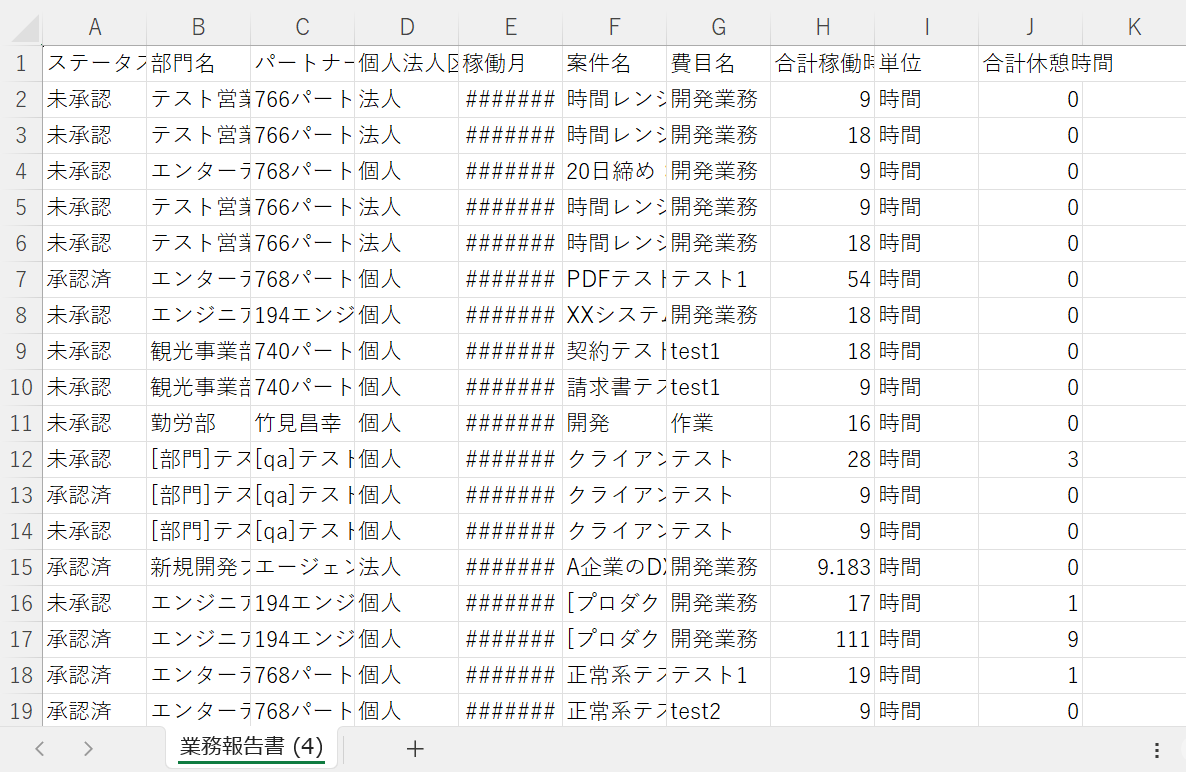Screen dimensions: 1186x772
Task: Open the sheet tab options dots
Action: (1157, 749)
